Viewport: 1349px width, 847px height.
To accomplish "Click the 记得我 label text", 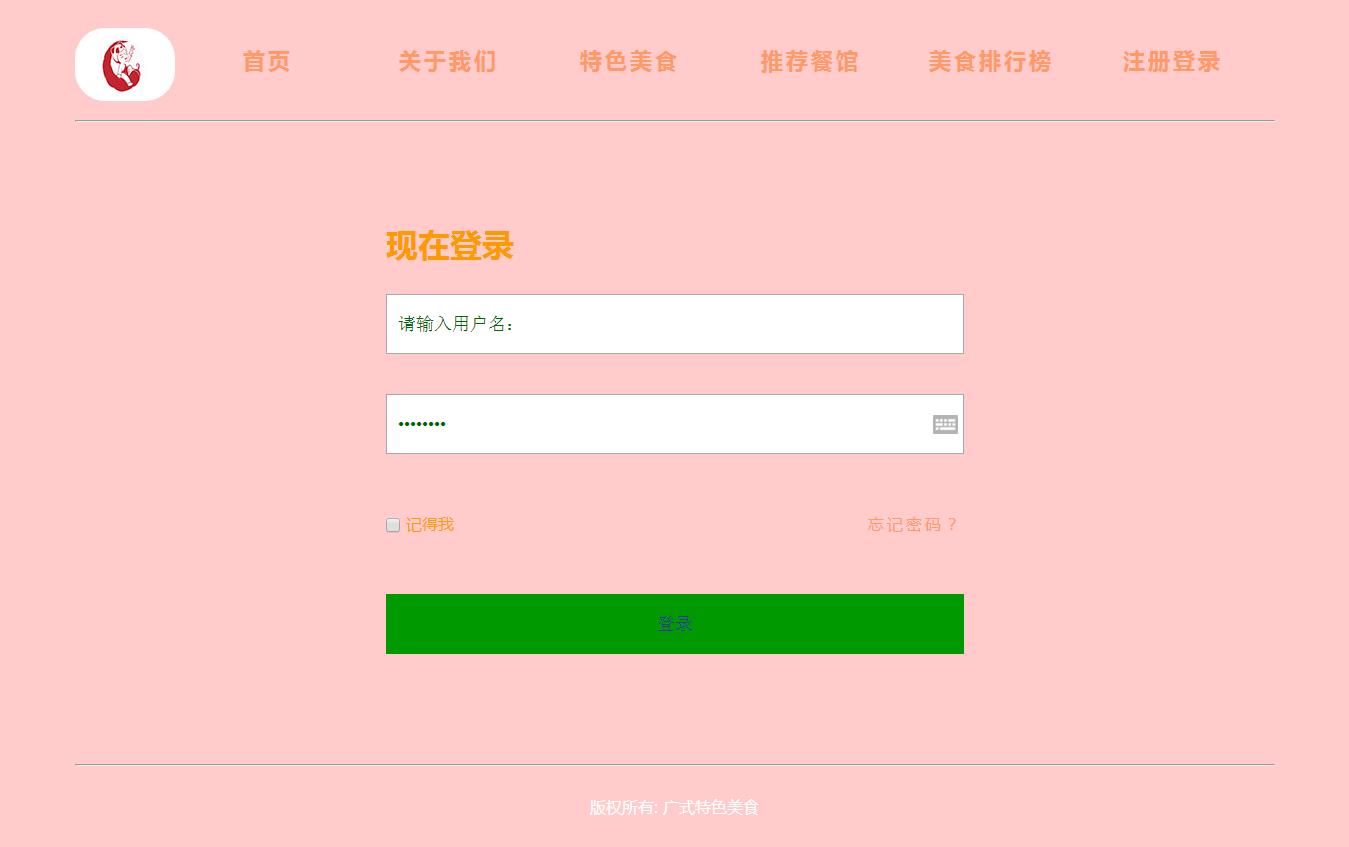I will point(430,524).
